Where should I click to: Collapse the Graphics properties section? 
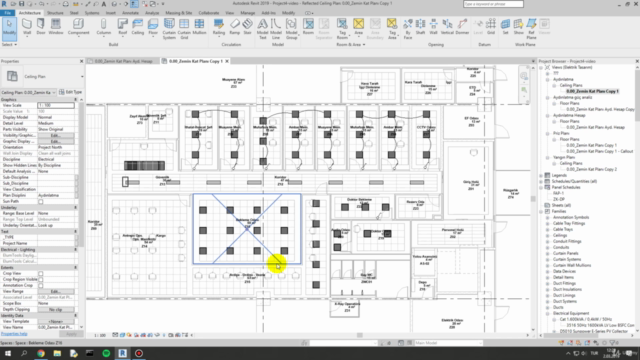tap(75, 100)
